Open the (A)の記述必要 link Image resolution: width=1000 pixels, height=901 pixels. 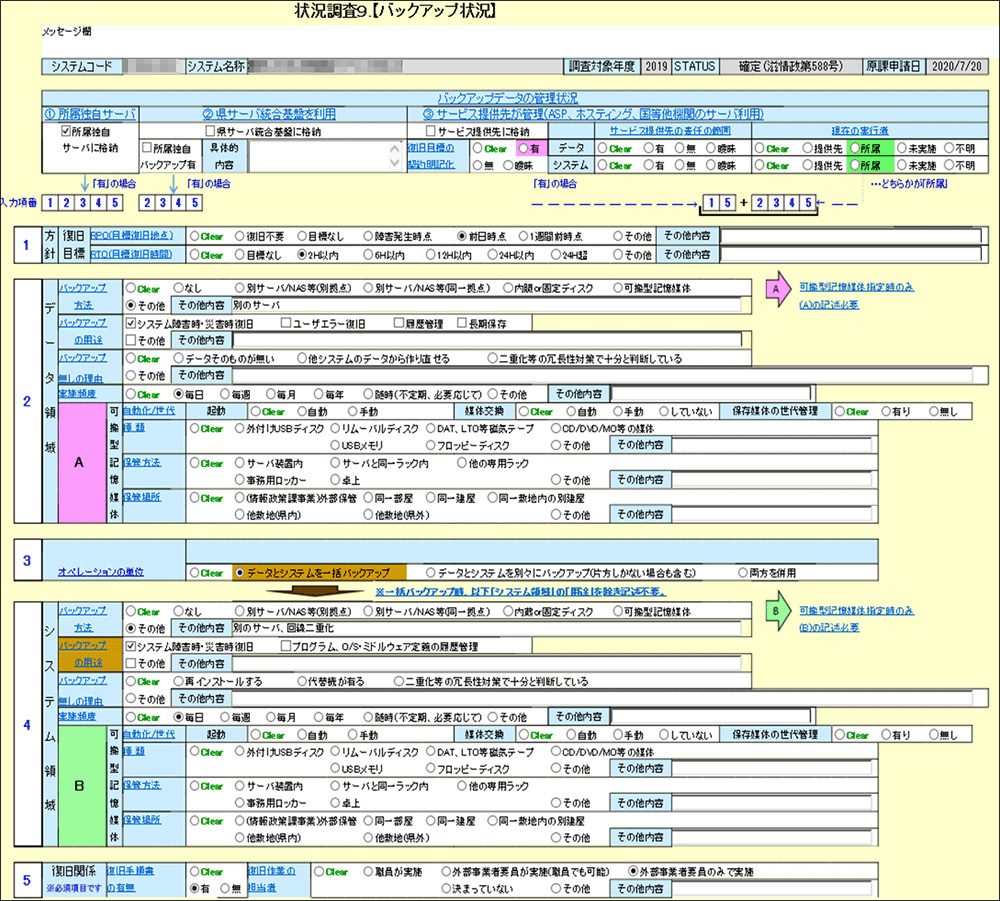pyautogui.click(x=829, y=305)
